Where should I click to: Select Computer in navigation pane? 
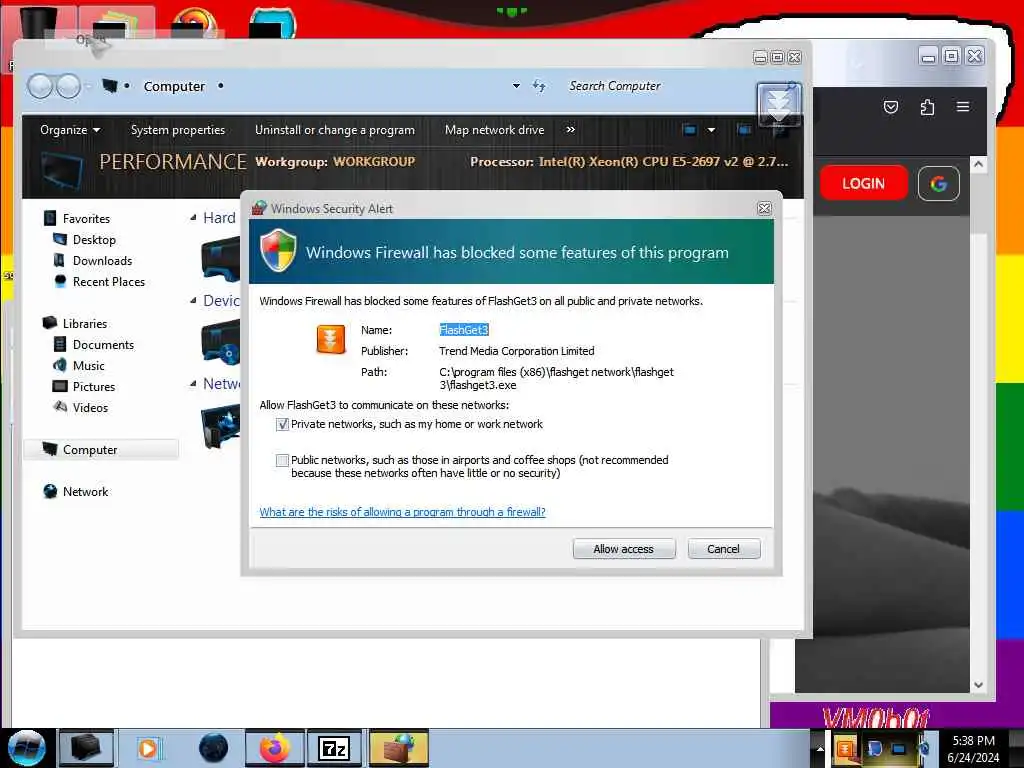101,450
